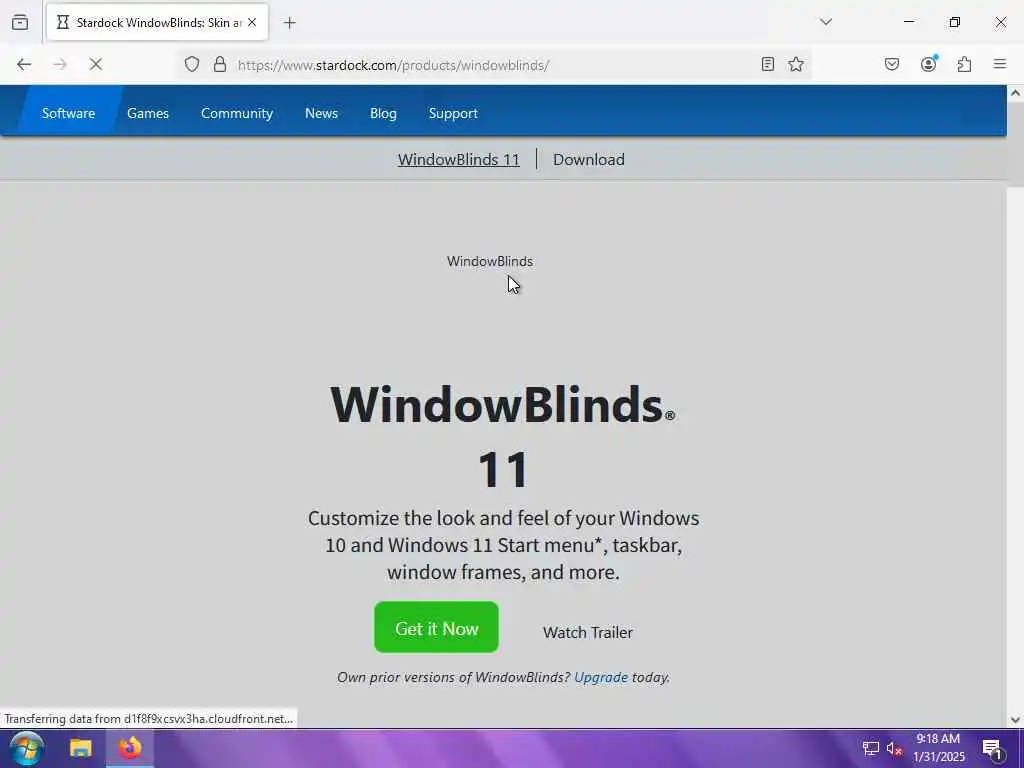Click the scrollbar down arrow
1024x768 pixels.
click(x=1016, y=720)
